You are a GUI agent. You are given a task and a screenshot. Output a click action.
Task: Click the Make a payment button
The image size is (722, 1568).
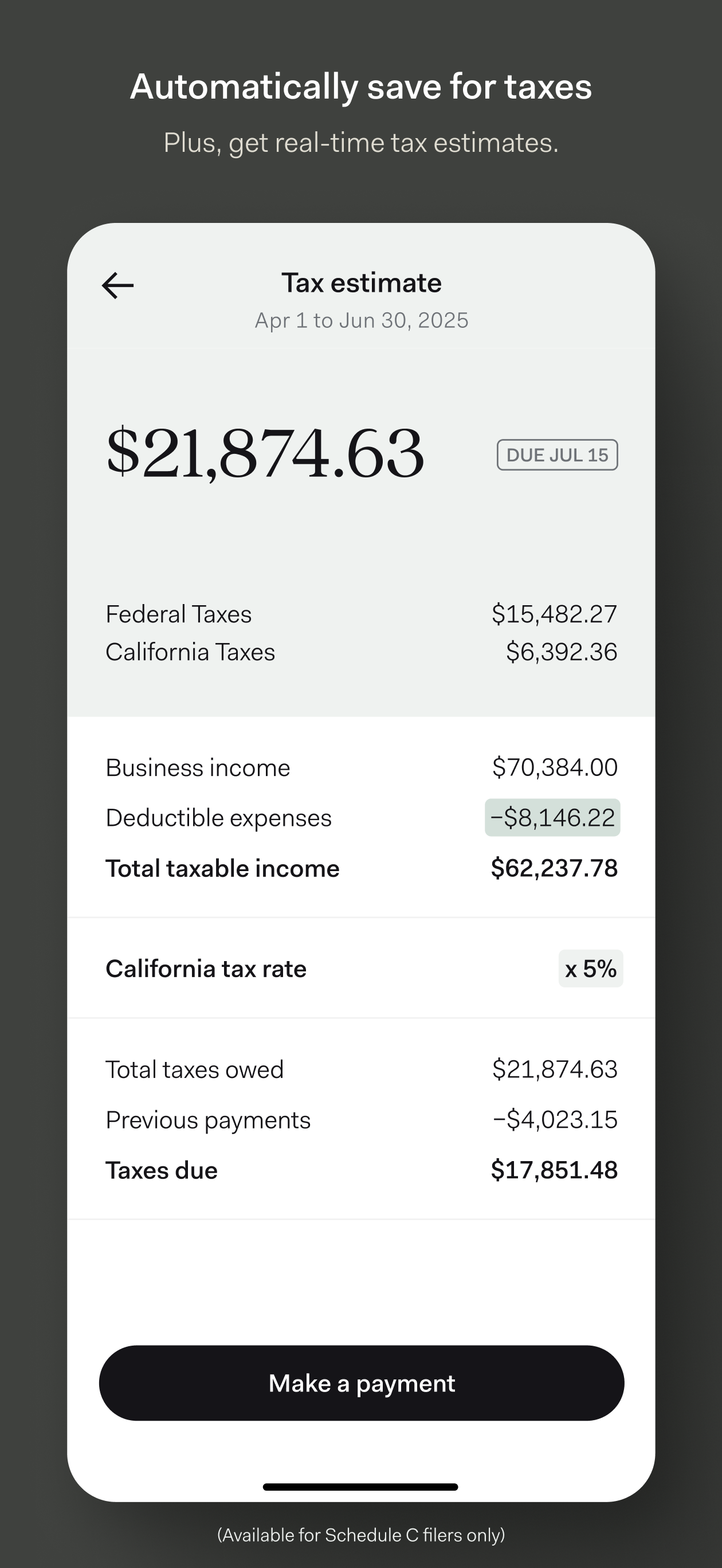coord(362,1383)
